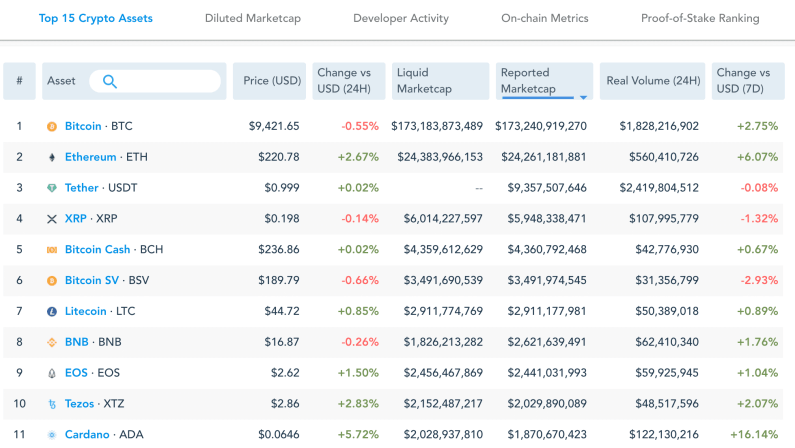The height and width of the screenshot is (448, 795).
Task: Click BNB price $16.87
Action: coord(282,342)
